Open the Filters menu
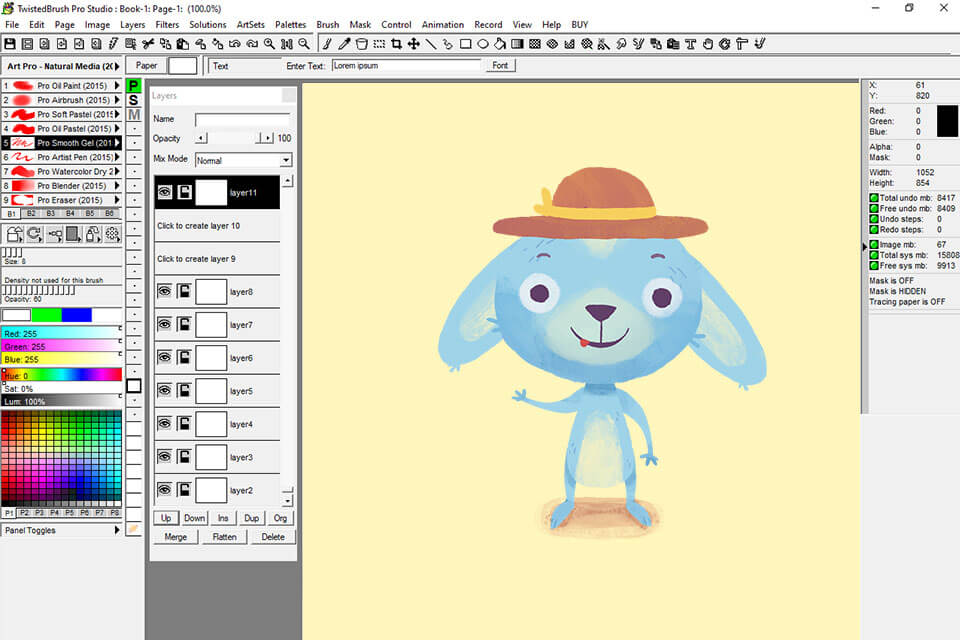Viewport: 960px width, 640px height. point(167,24)
